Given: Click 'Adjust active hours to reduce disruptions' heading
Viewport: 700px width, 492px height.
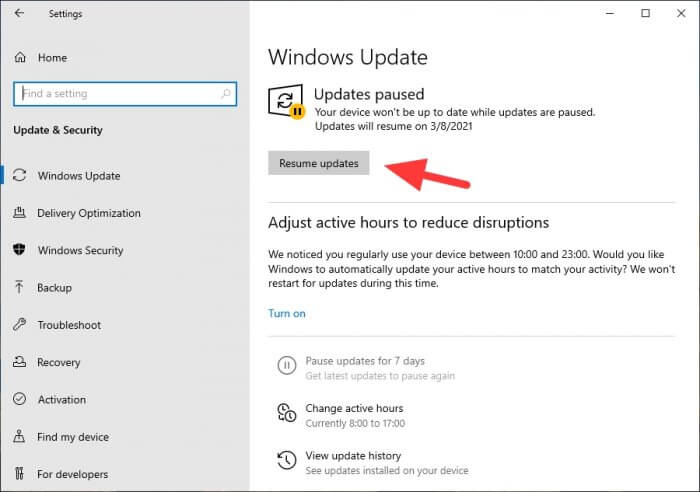Looking at the screenshot, I should (408, 222).
